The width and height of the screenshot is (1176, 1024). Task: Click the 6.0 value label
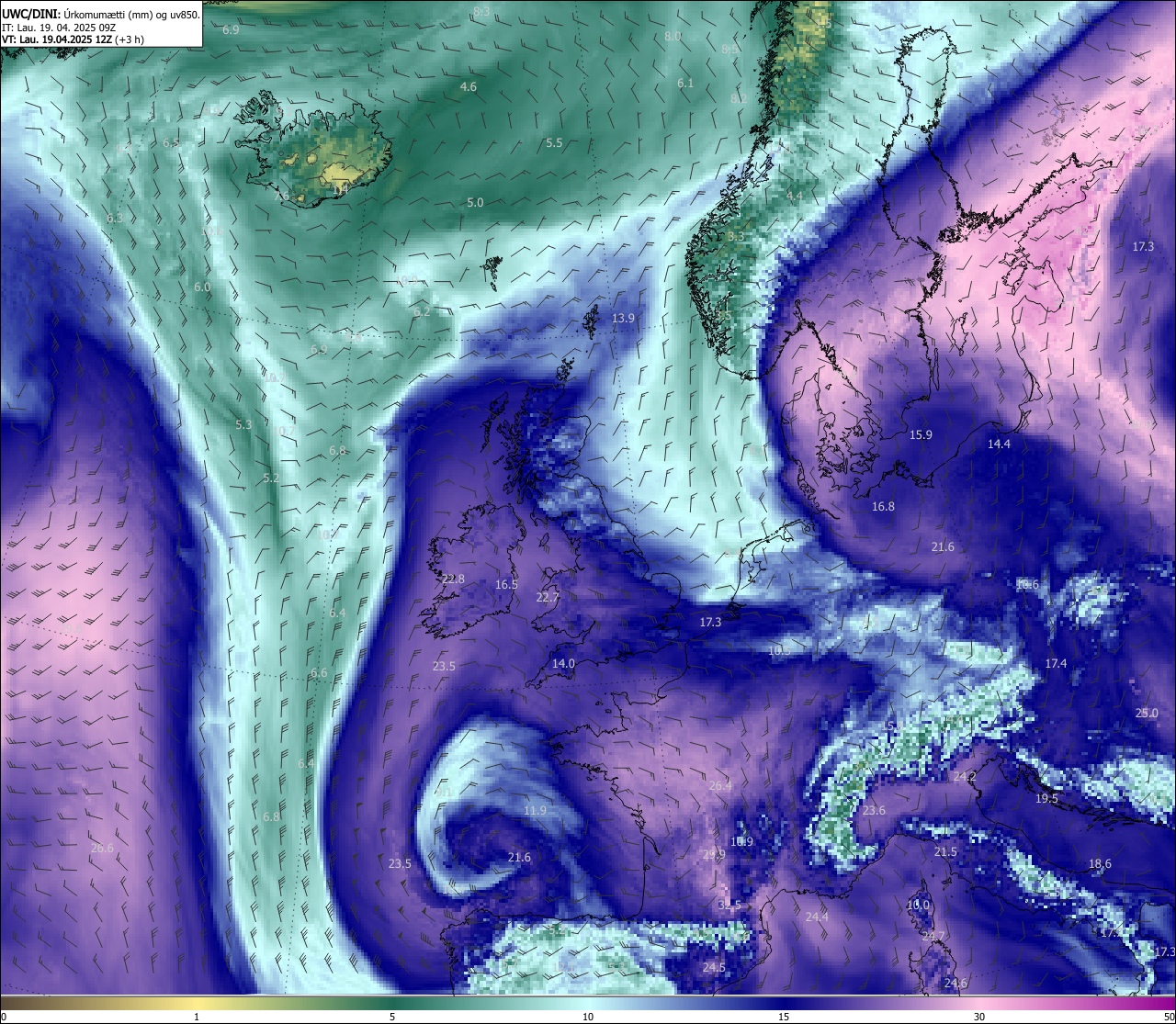coord(202,287)
